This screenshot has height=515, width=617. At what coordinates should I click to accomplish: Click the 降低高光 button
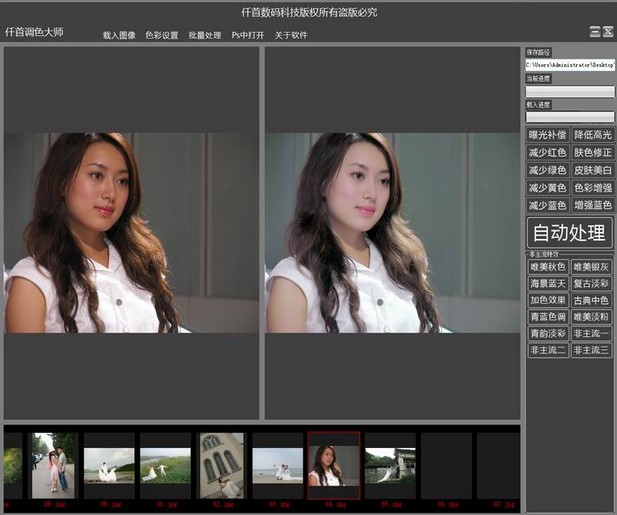[592, 135]
